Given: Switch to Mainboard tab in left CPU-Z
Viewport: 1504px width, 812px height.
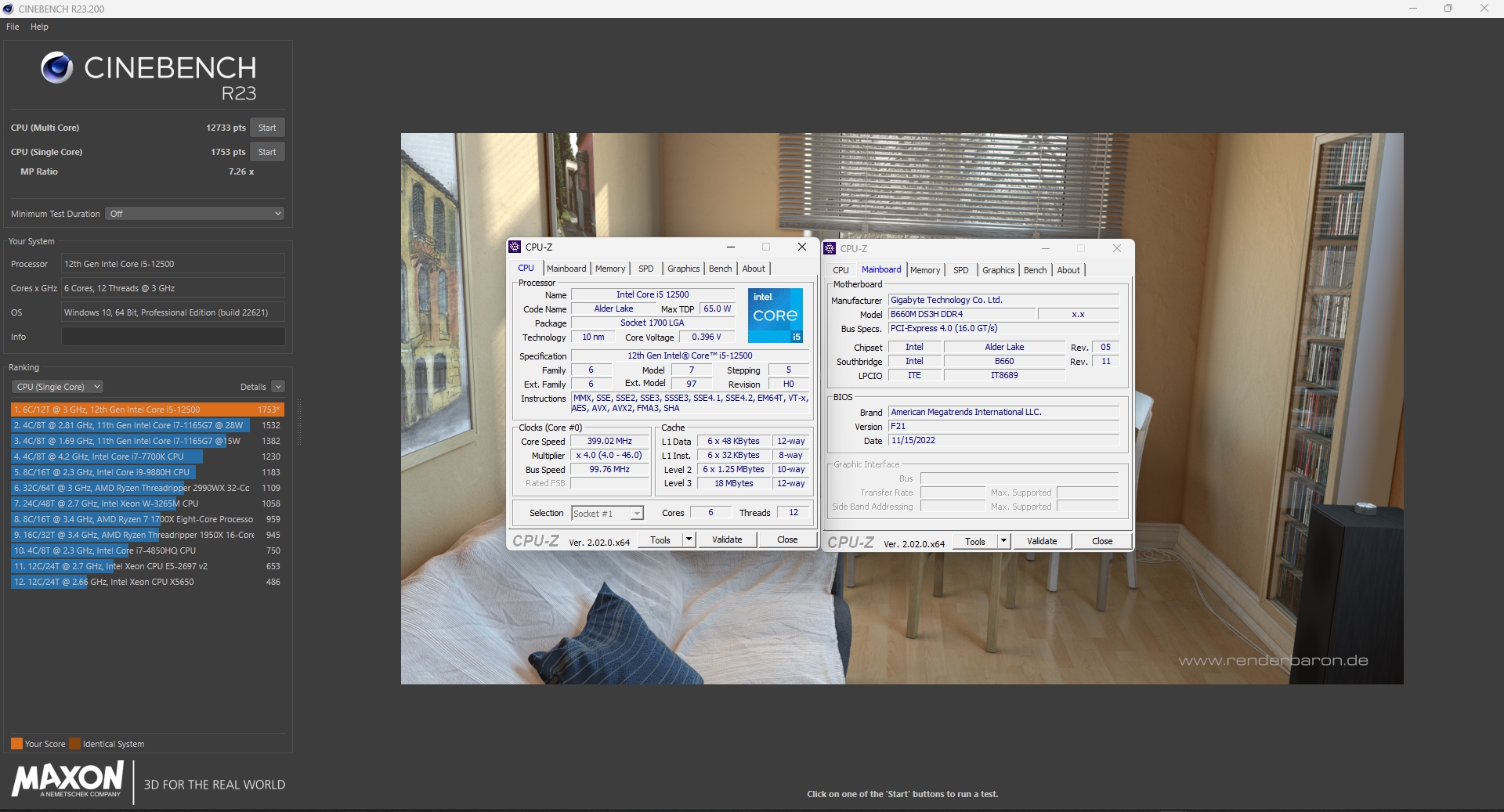Looking at the screenshot, I should click(x=566, y=269).
